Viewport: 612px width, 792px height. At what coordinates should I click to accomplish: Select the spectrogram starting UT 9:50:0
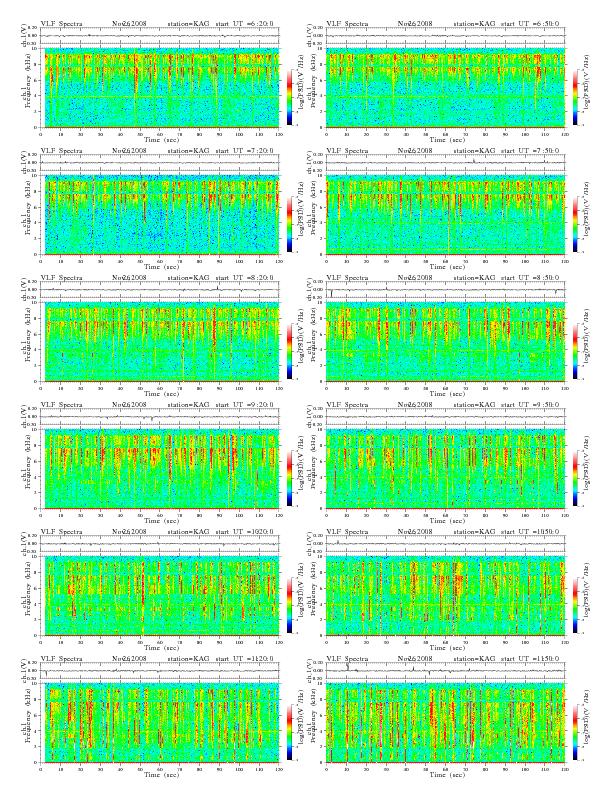(x=445, y=469)
